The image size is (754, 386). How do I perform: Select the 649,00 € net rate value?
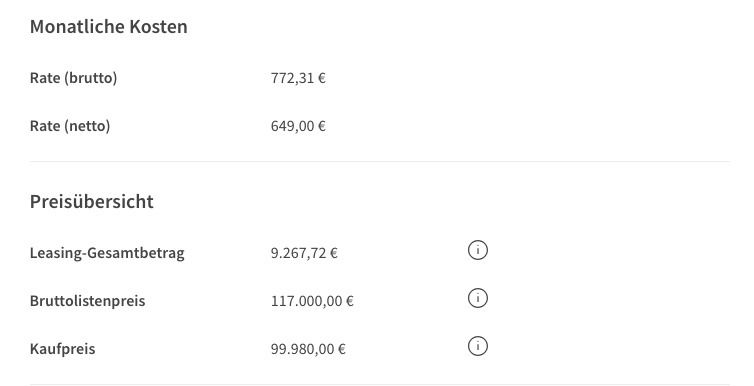coord(298,126)
